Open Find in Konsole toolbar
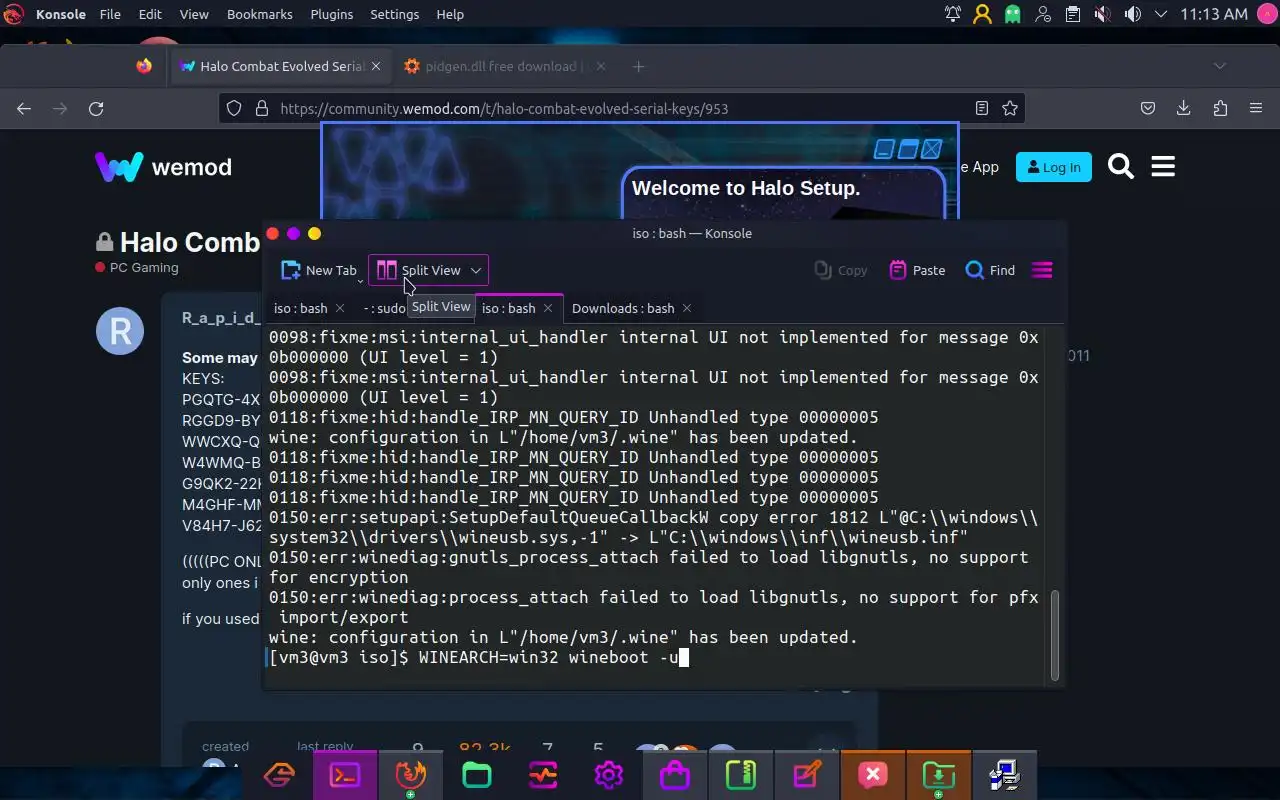1280x800 pixels. click(x=990, y=270)
